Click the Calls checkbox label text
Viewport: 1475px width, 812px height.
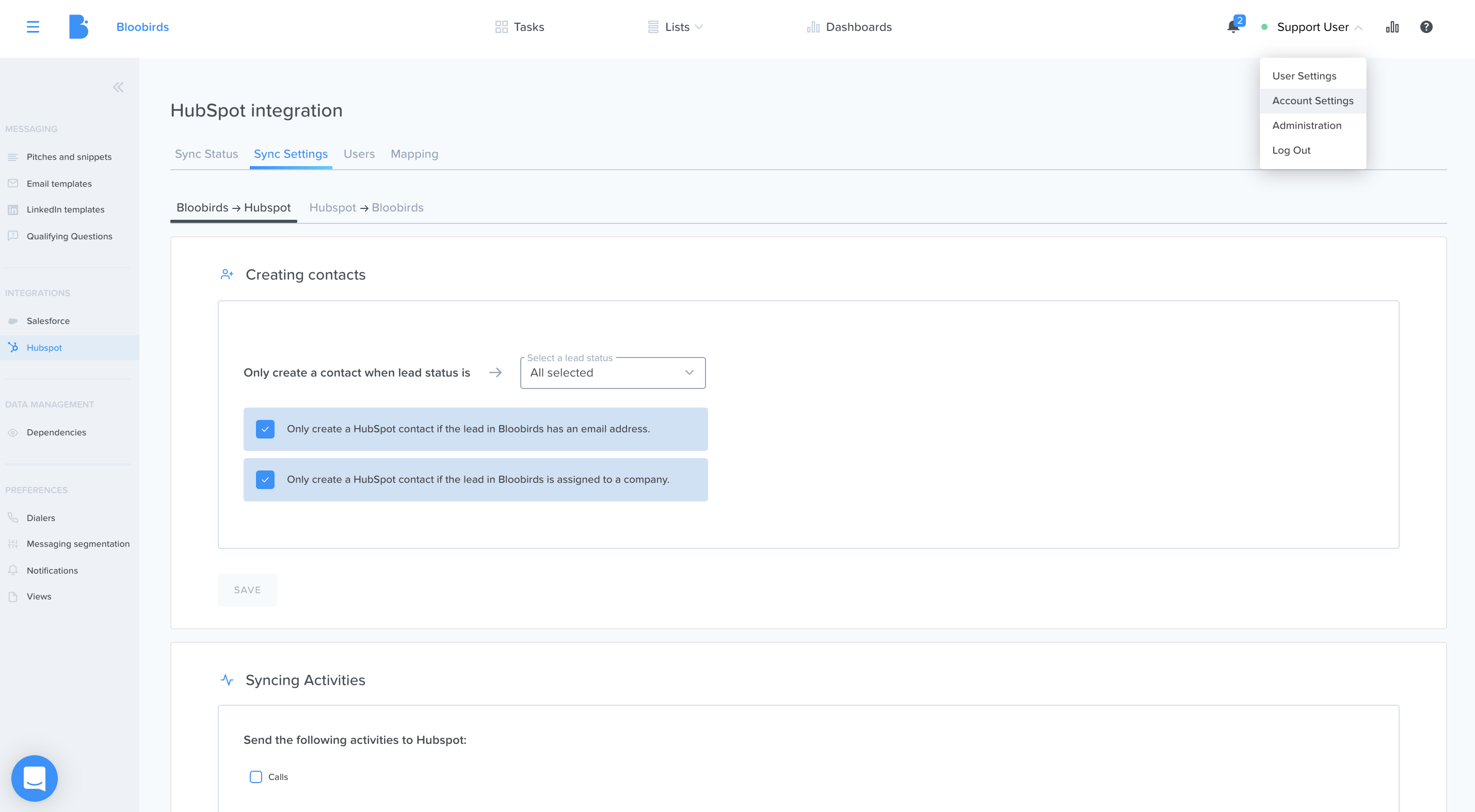pyautogui.click(x=278, y=776)
